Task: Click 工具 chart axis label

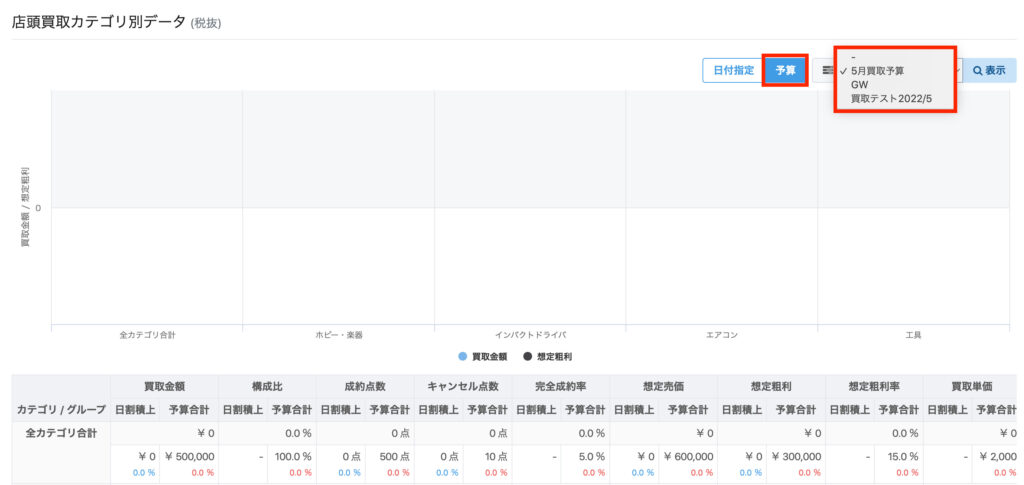Action: (x=913, y=334)
